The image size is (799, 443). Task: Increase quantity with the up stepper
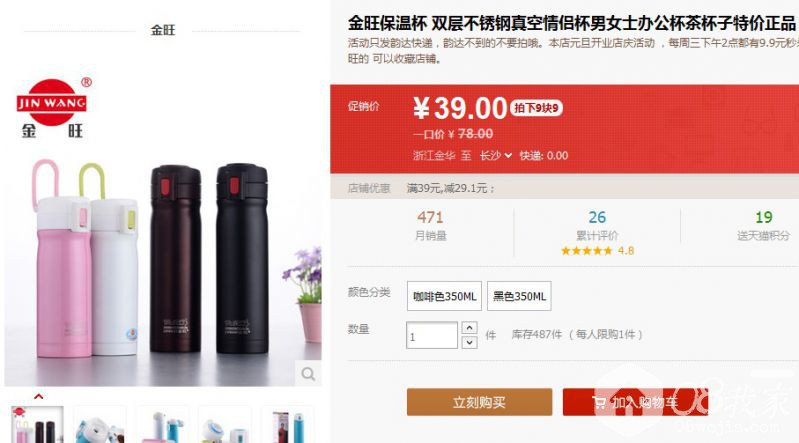tap(469, 327)
